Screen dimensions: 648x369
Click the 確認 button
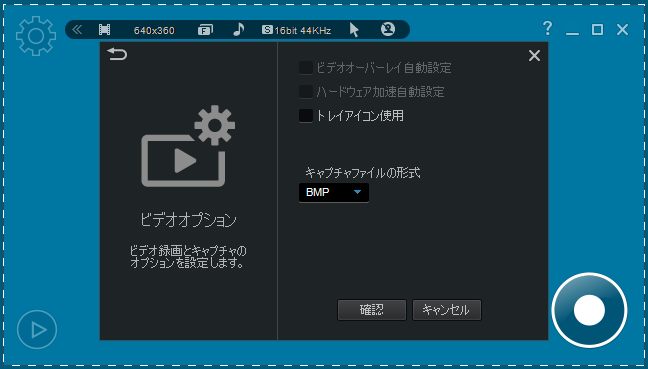click(372, 310)
